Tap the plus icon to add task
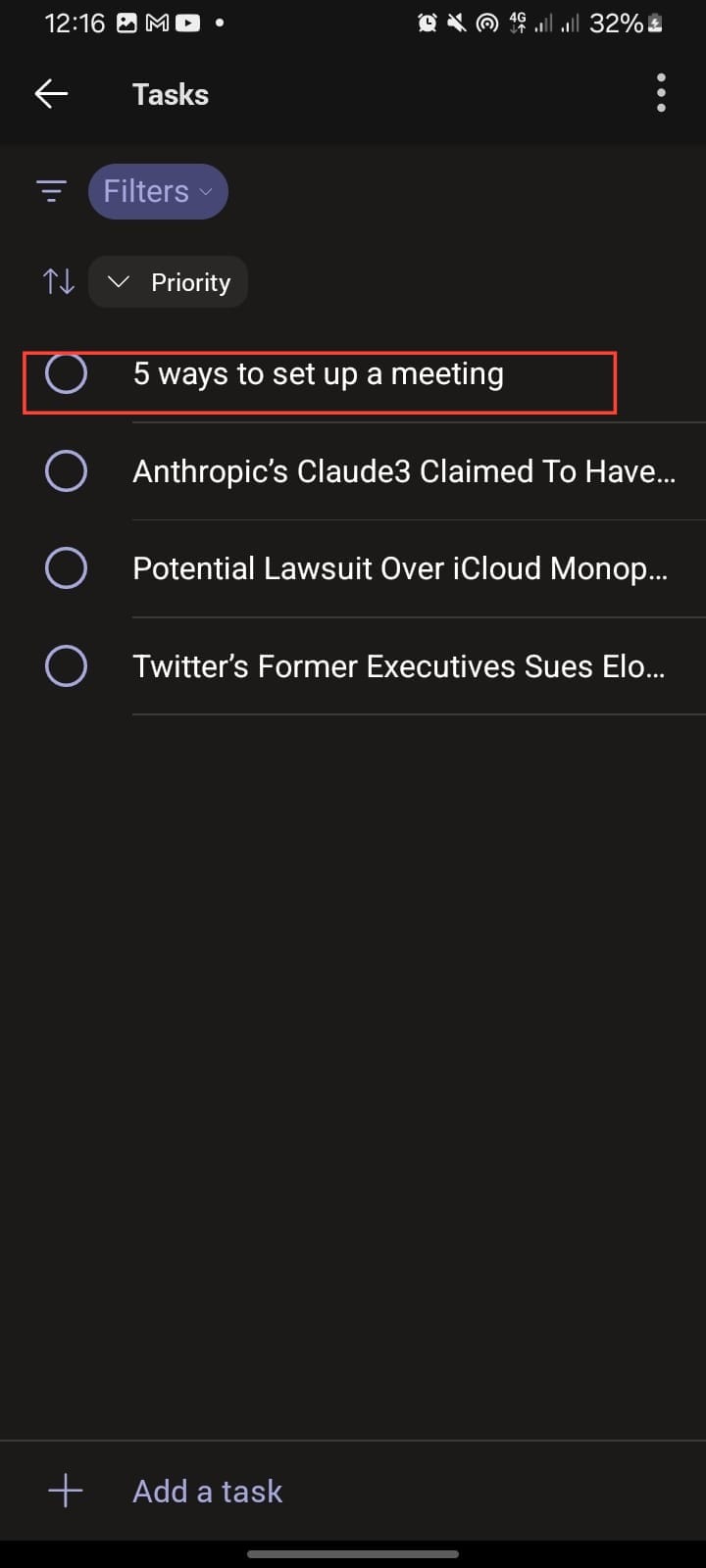This screenshot has height=1568, width=706. click(x=66, y=1491)
